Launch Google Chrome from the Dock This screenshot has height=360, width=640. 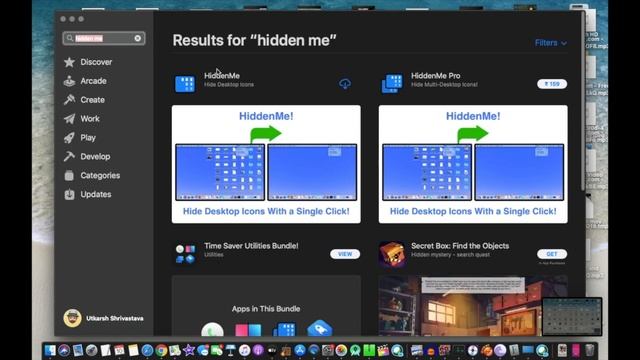tap(161, 350)
